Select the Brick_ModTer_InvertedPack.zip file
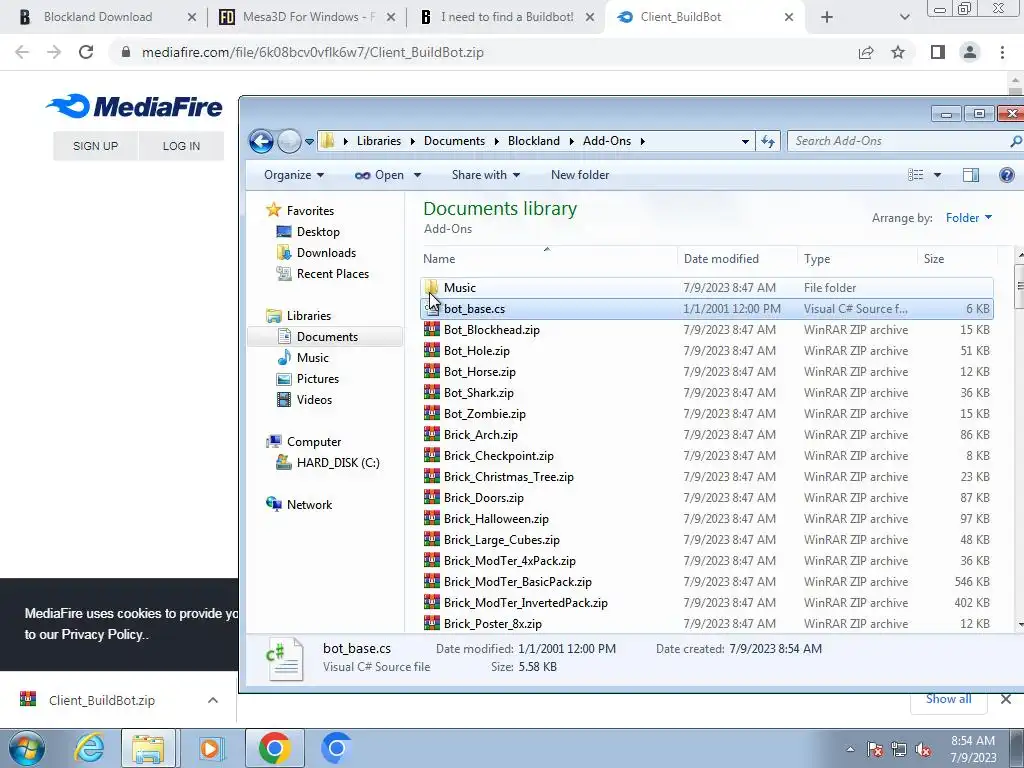 click(707, 603)
